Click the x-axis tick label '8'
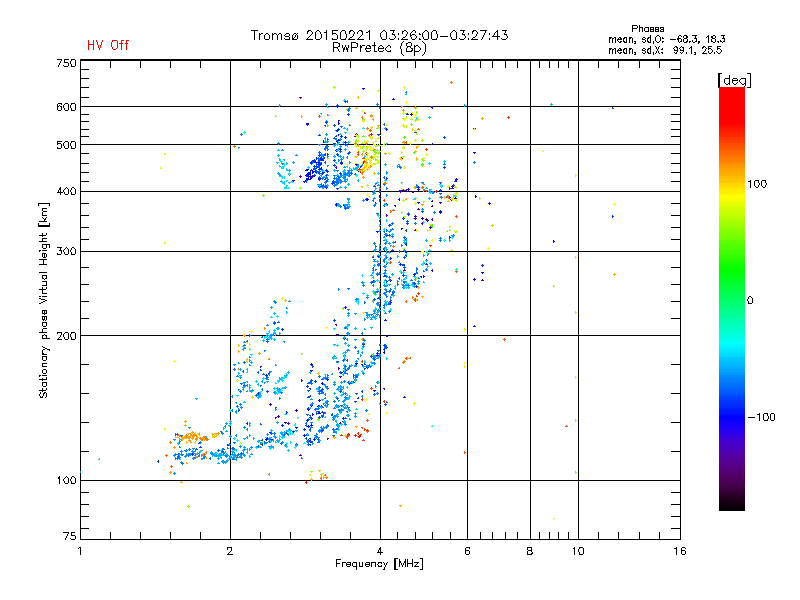This screenshot has width=800, height=600. [x=530, y=551]
